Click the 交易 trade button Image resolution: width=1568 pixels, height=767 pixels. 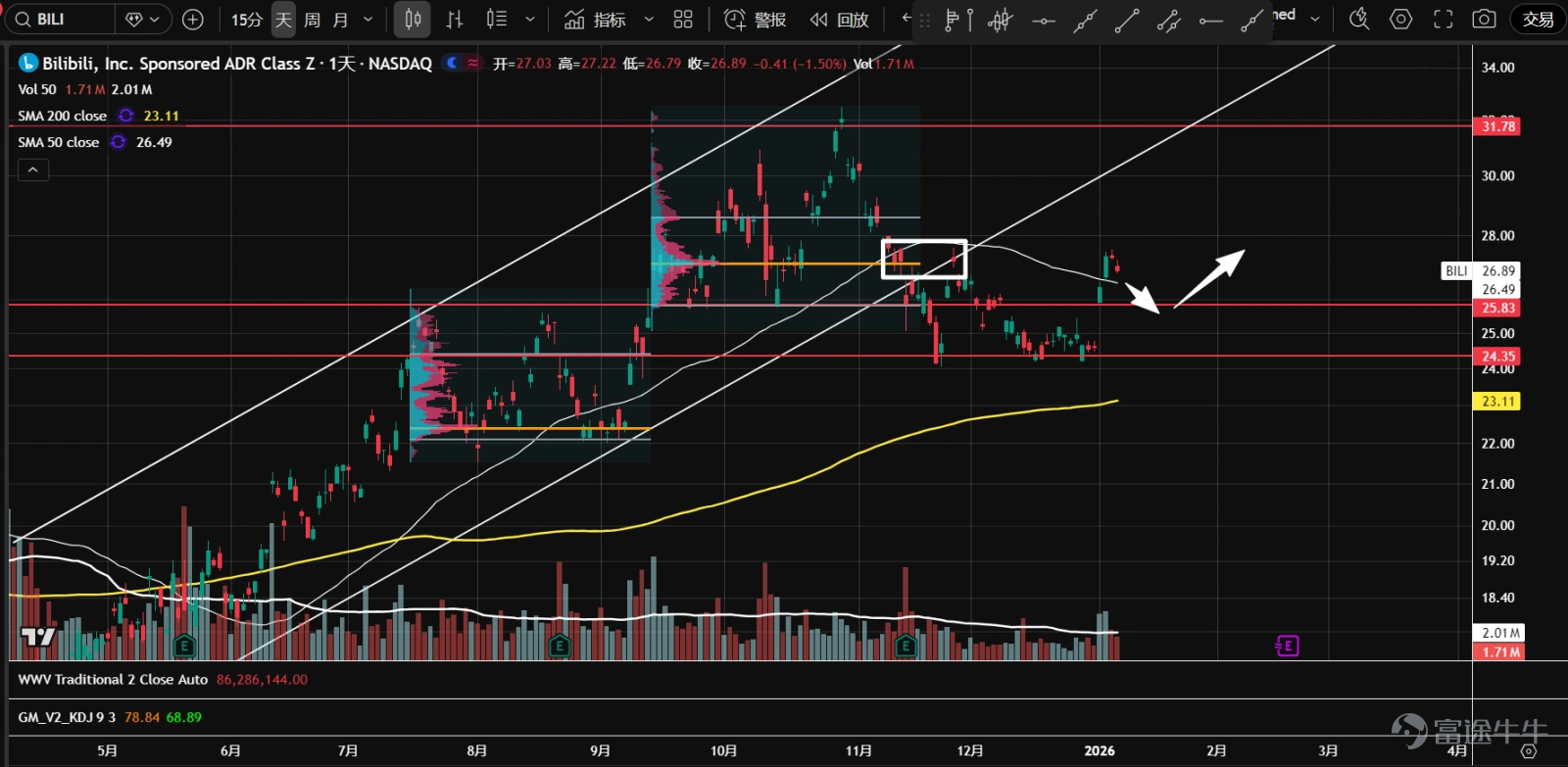coord(1538,19)
